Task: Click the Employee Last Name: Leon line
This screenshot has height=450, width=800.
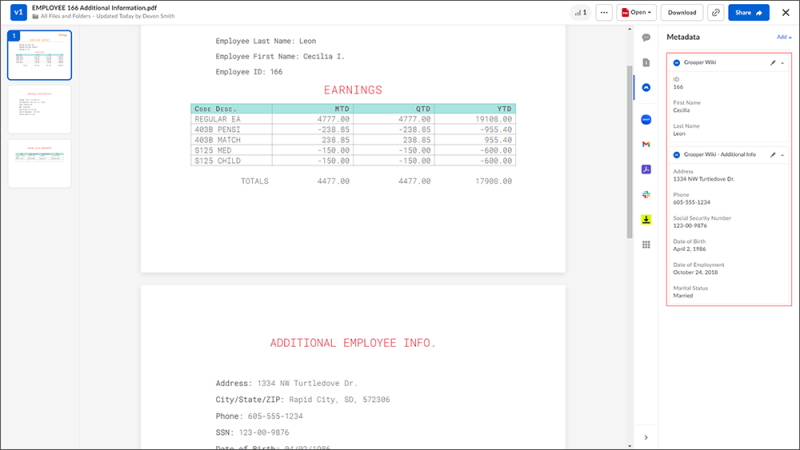Action: (266, 41)
